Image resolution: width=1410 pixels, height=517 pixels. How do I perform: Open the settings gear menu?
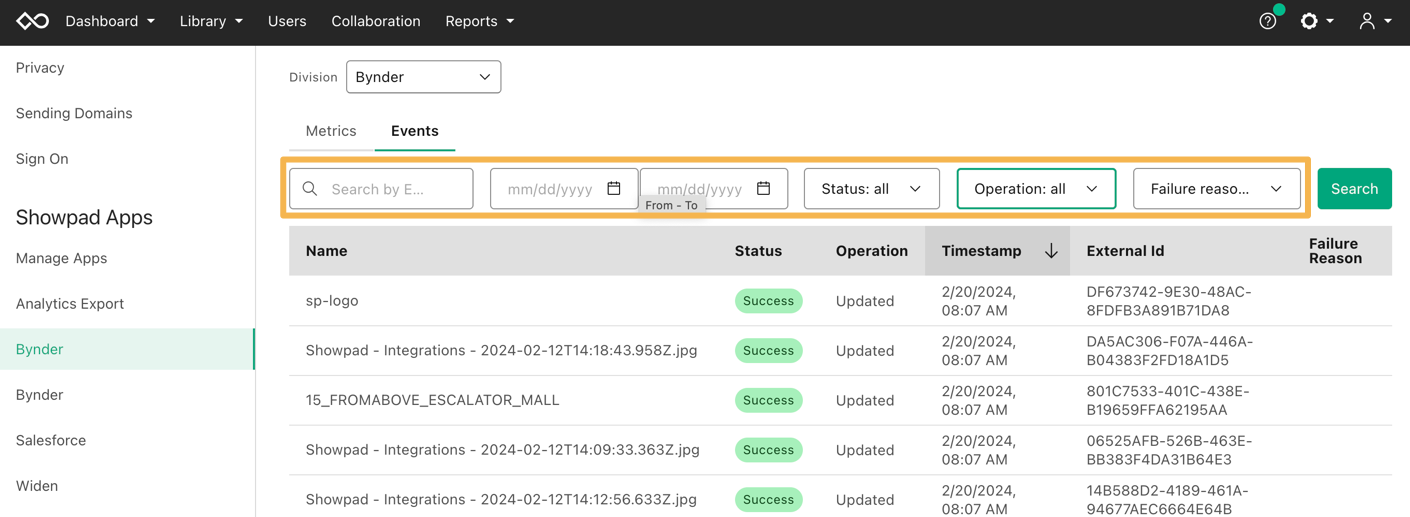click(1316, 21)
